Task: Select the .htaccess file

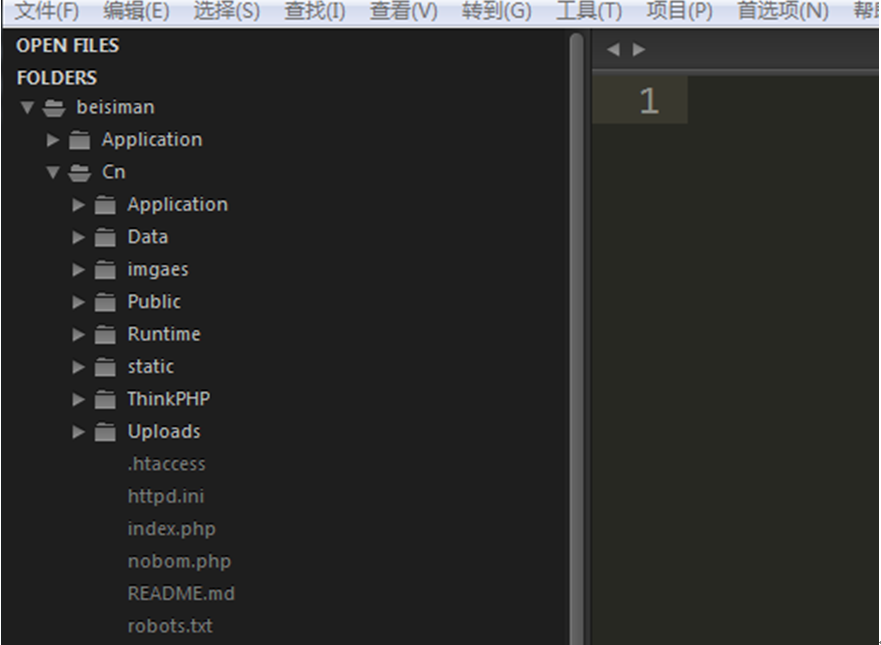Action: point(166,464)
